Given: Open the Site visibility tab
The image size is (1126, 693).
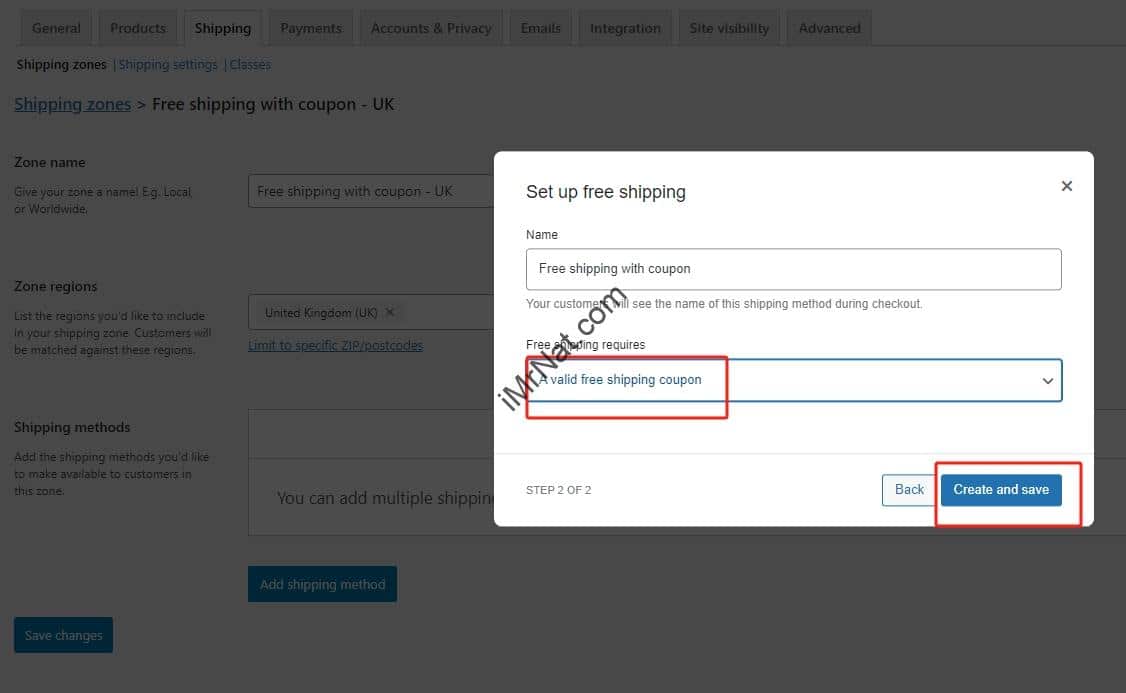Looking at the screenshot, I should [x=729, y=28].
